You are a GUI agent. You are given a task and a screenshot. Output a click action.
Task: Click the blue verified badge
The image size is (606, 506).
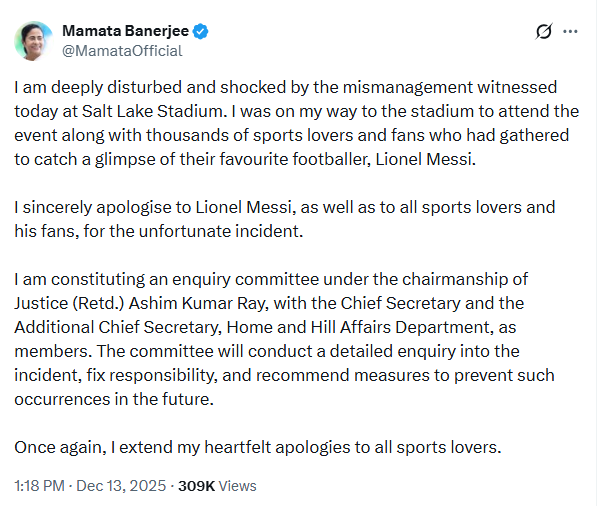click(201, 32)
